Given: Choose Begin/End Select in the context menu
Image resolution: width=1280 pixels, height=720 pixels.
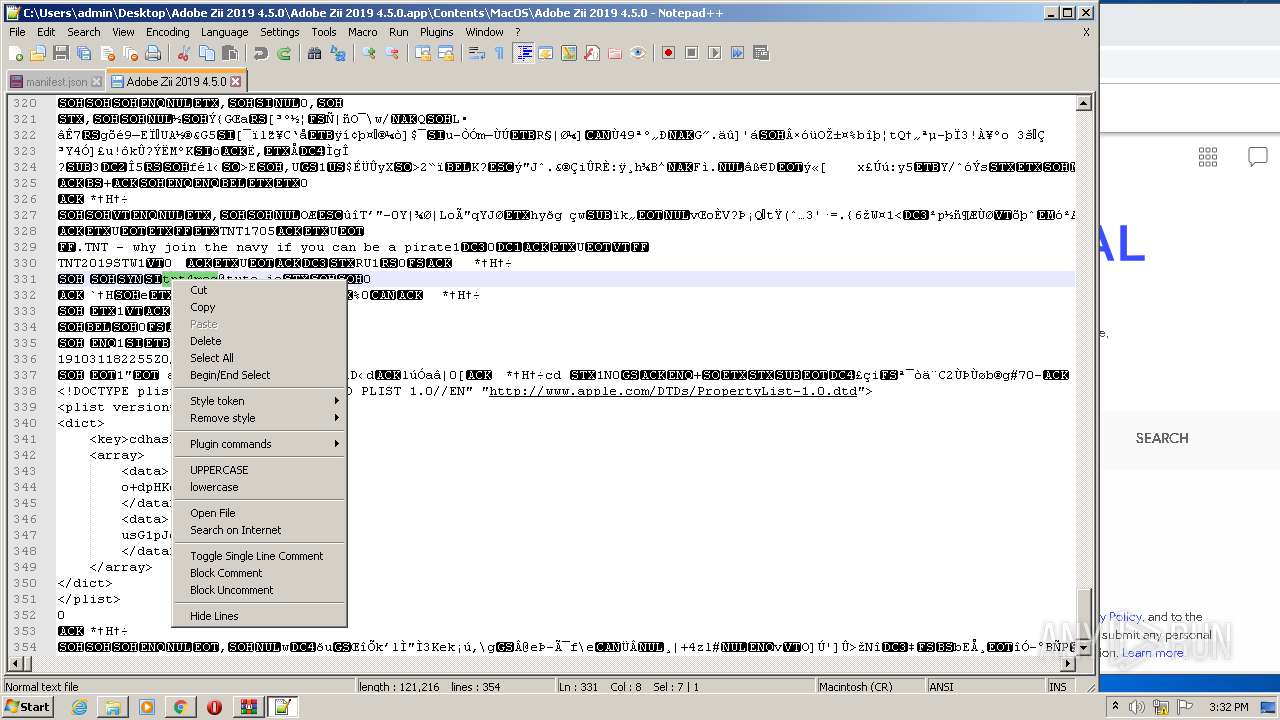Looking at the screenshot, I should (260, 375).
